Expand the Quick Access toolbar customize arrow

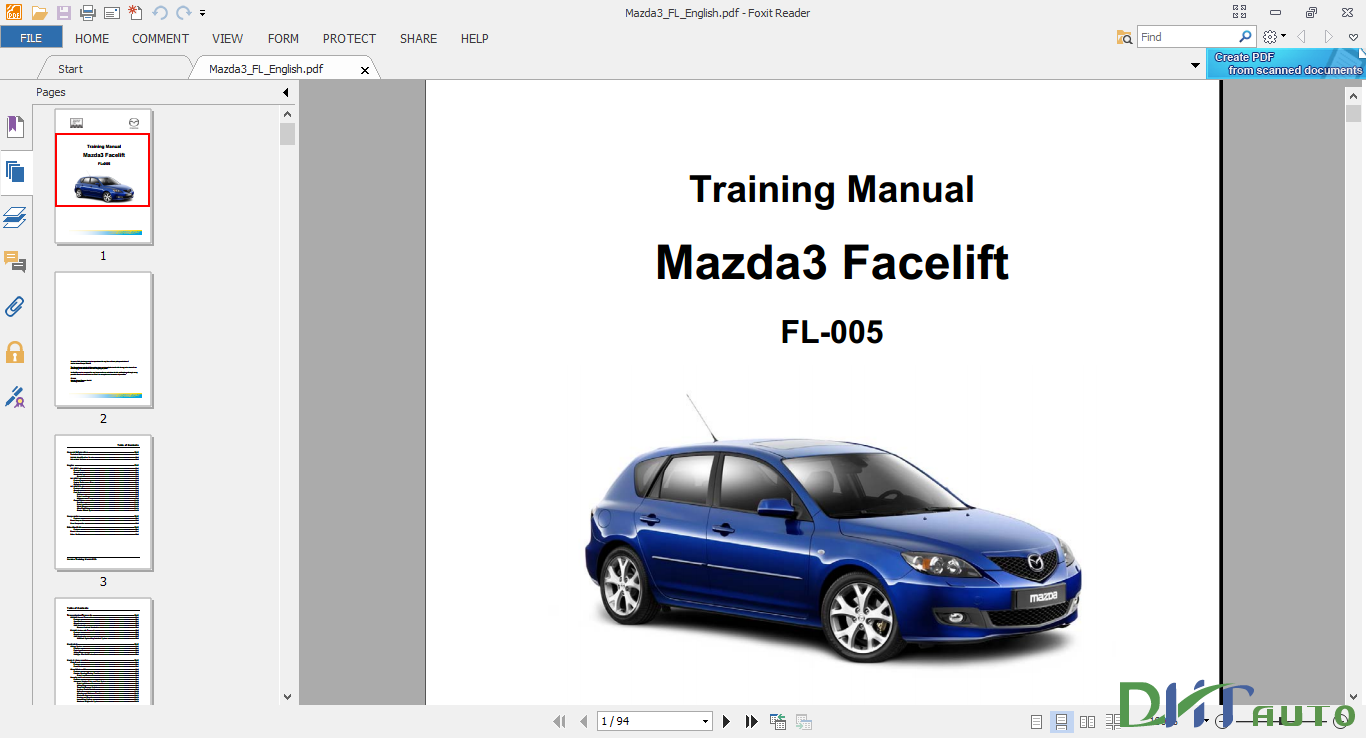point(202,13)
